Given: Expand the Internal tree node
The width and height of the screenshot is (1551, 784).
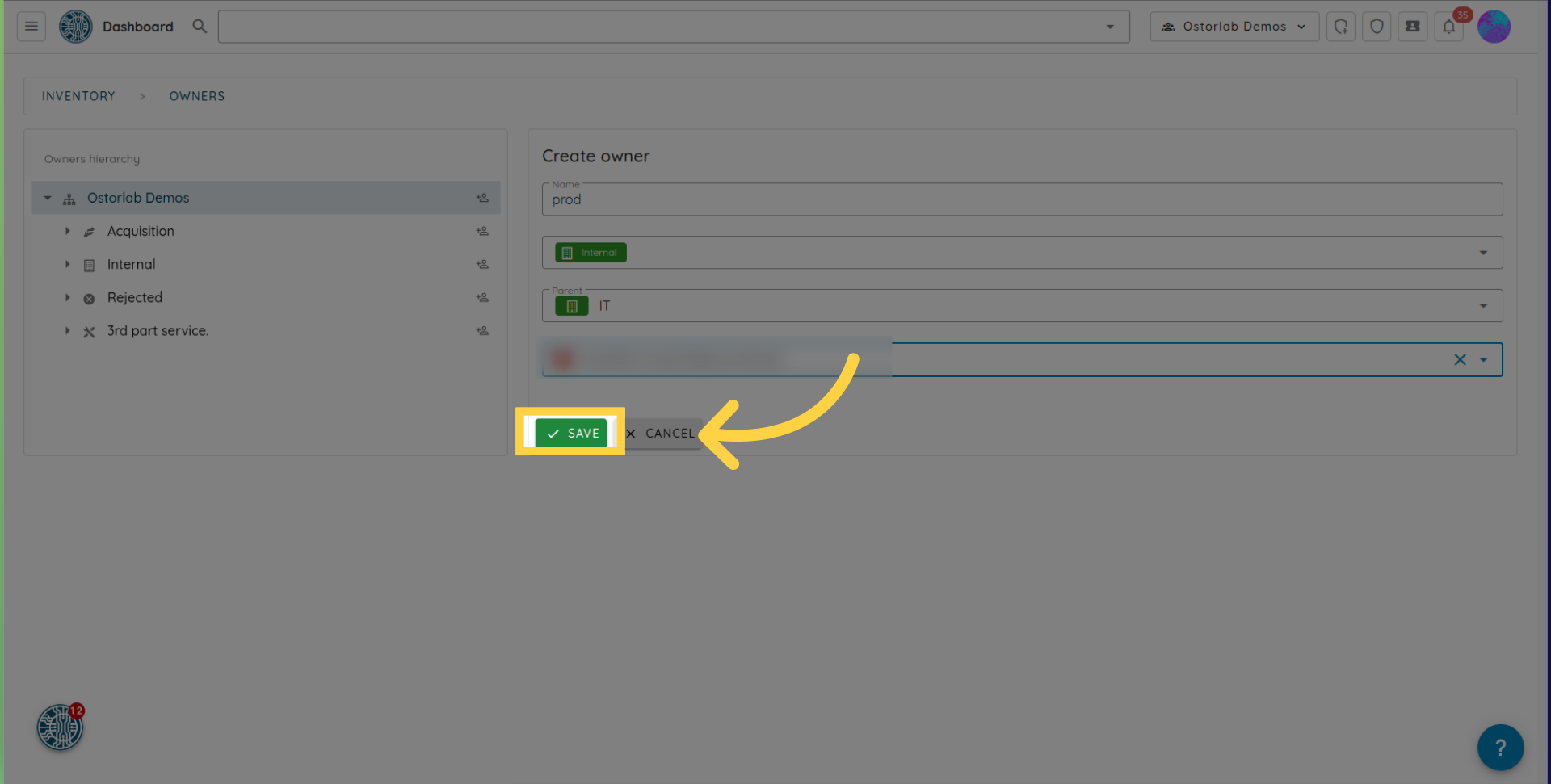Looking at the screenshot, I should [x=68, y=265].
